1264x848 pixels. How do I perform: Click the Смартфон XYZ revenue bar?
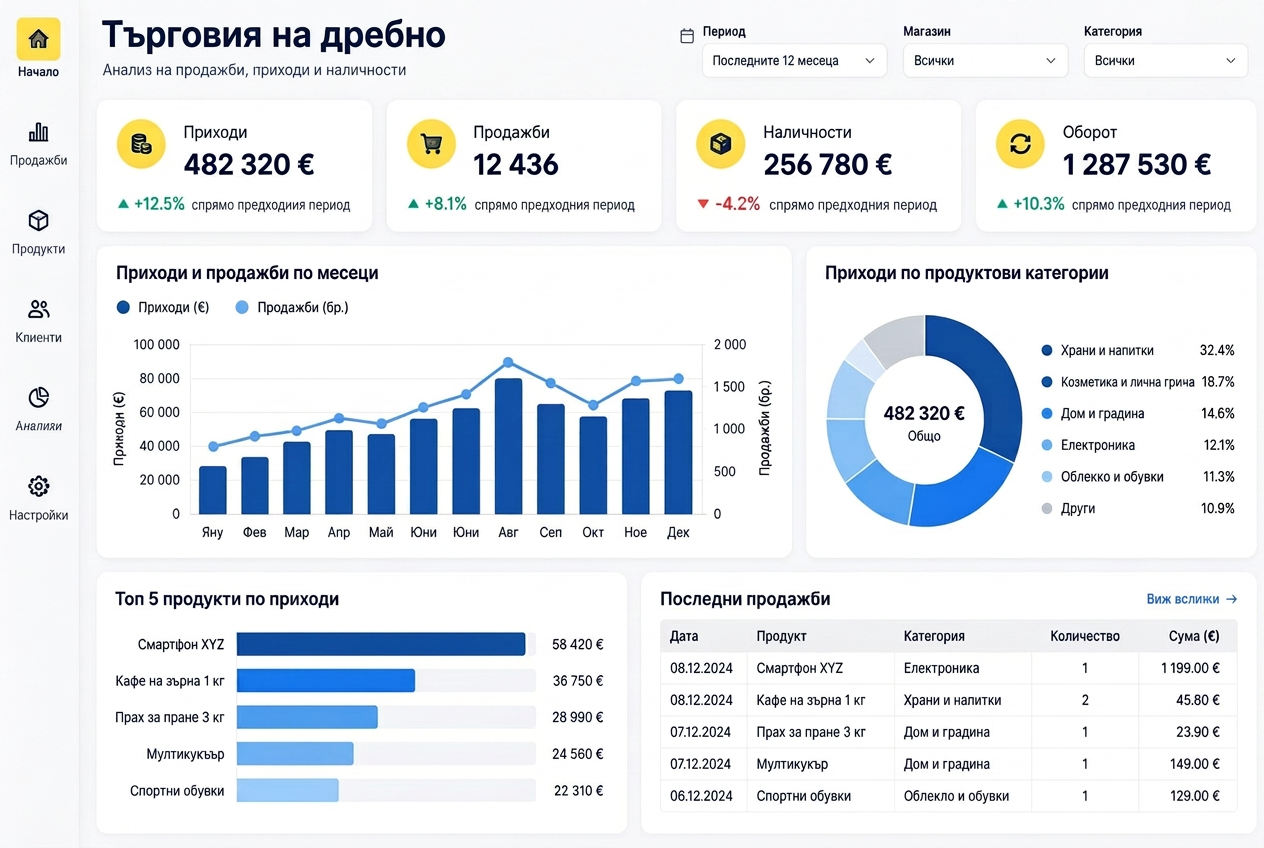click(x=381, y=644)
